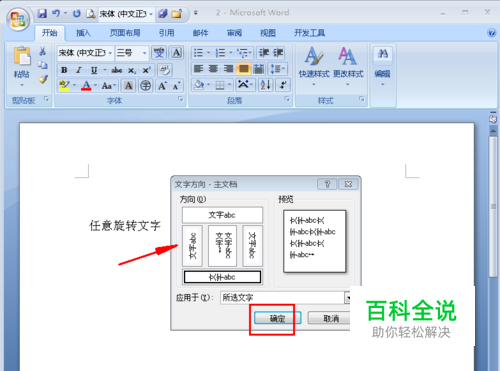Apply bullet list
The height and width of the screenshot is (371, 500).
coord(198,53)
